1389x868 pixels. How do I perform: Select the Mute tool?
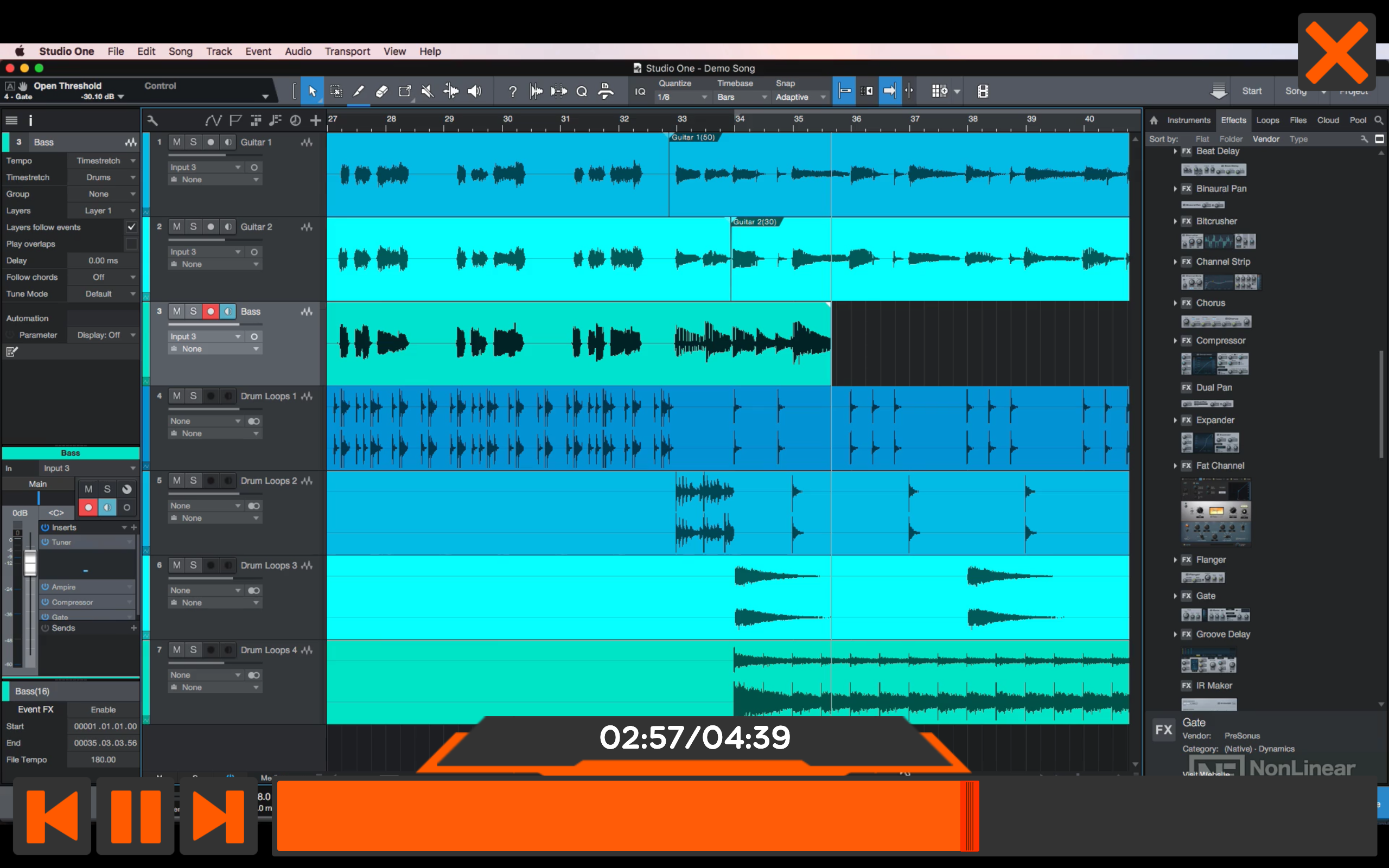[428, 91]
